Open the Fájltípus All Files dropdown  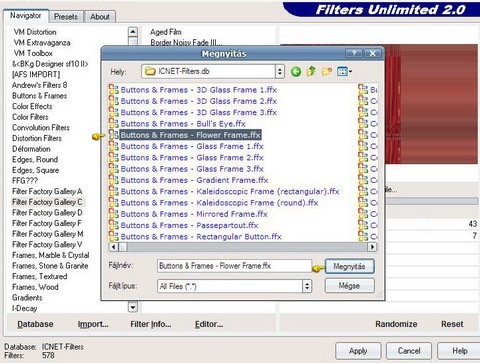coord(307,286)
